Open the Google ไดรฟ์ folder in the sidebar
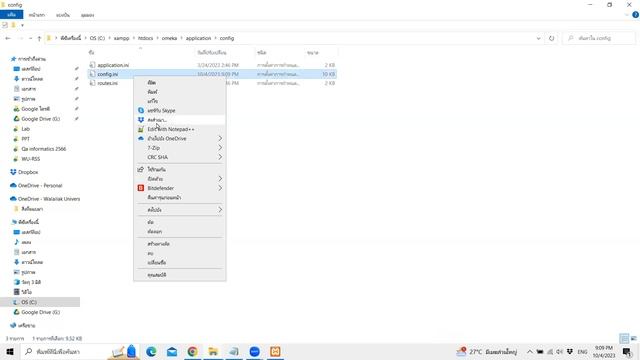The height and width of the screenshot is (360, 640). (x=35, y=109)
